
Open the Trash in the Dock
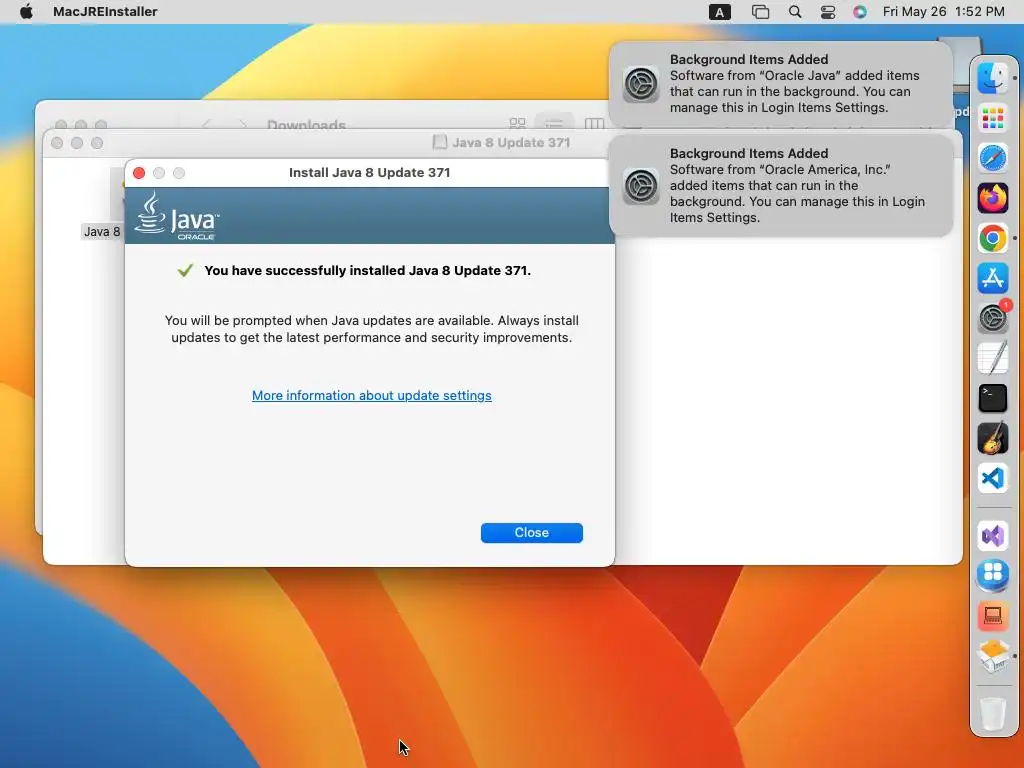tap(993, 713)
